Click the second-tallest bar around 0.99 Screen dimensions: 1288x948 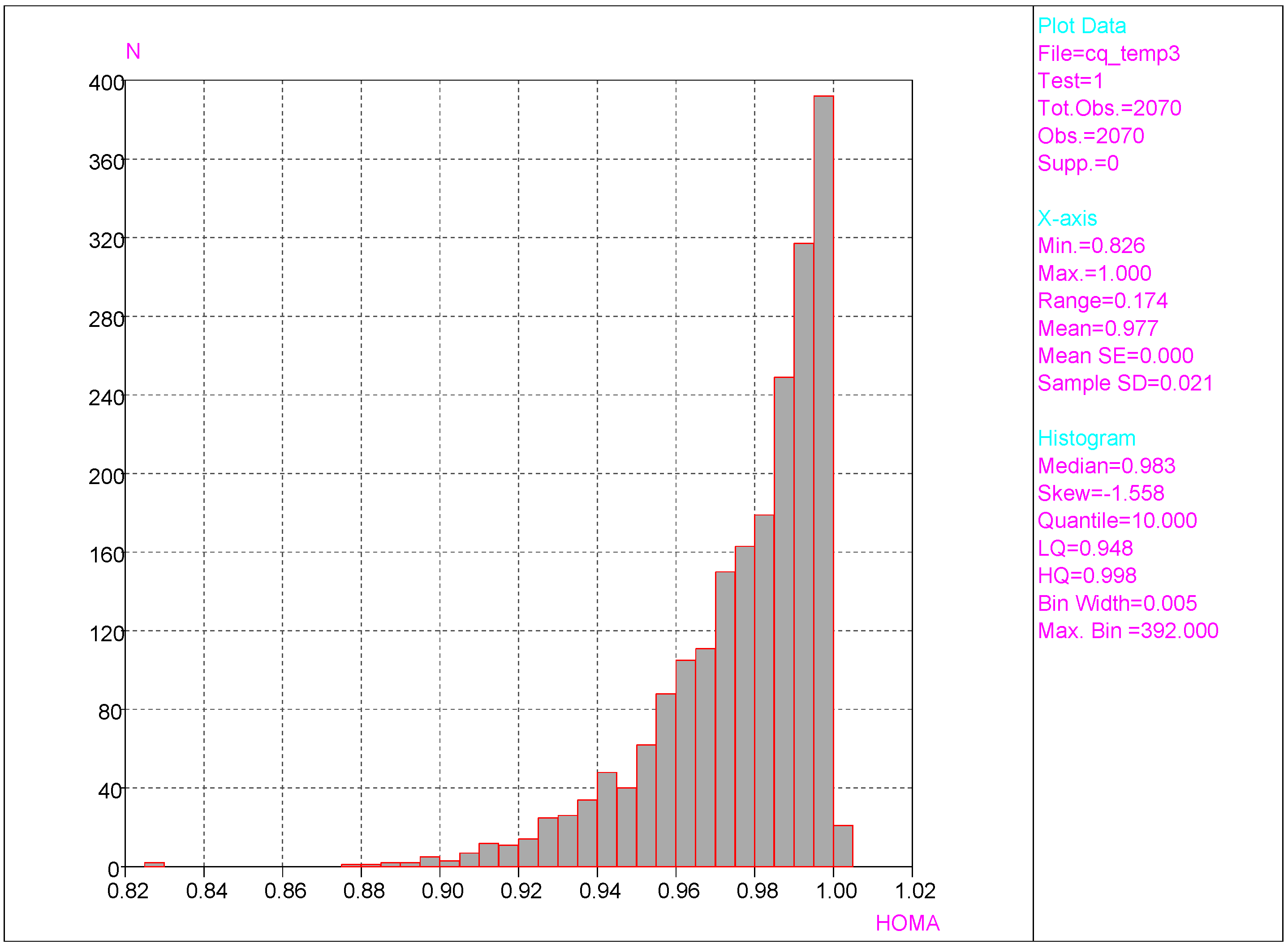(x=804, y=554)
